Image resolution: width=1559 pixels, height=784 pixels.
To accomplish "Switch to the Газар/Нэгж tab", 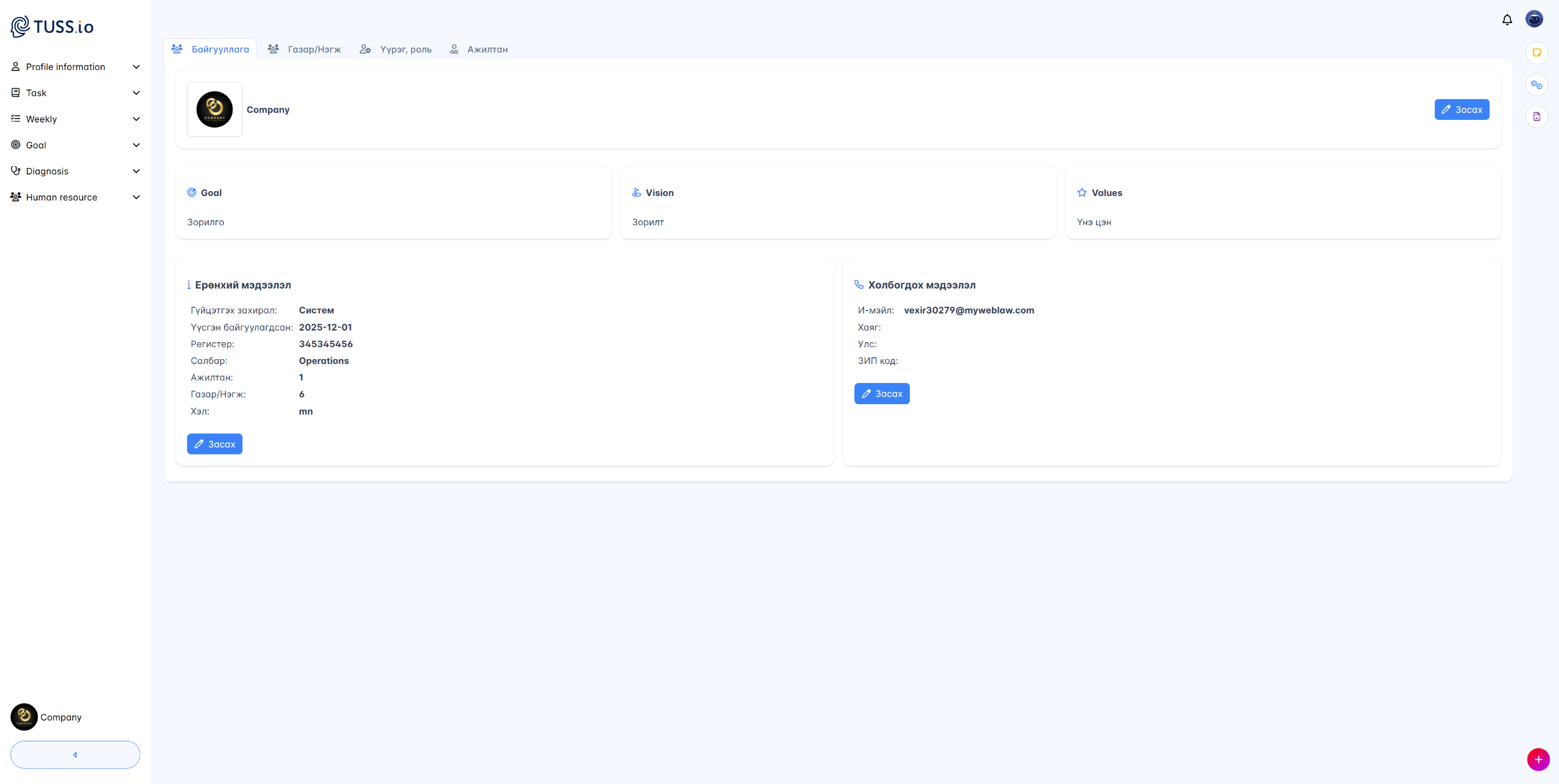I will [305, 49].
